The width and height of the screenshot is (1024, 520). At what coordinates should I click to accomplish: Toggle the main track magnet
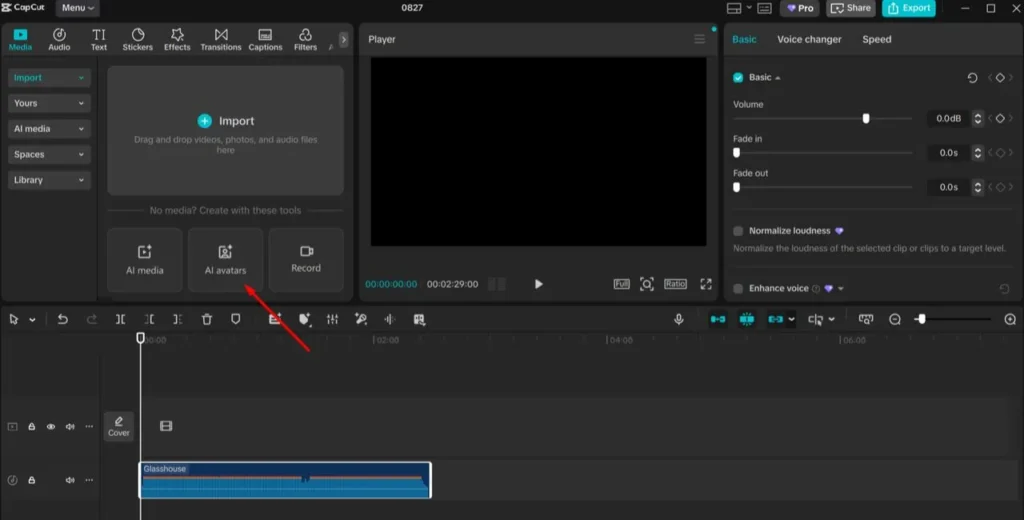click(718, 319)
